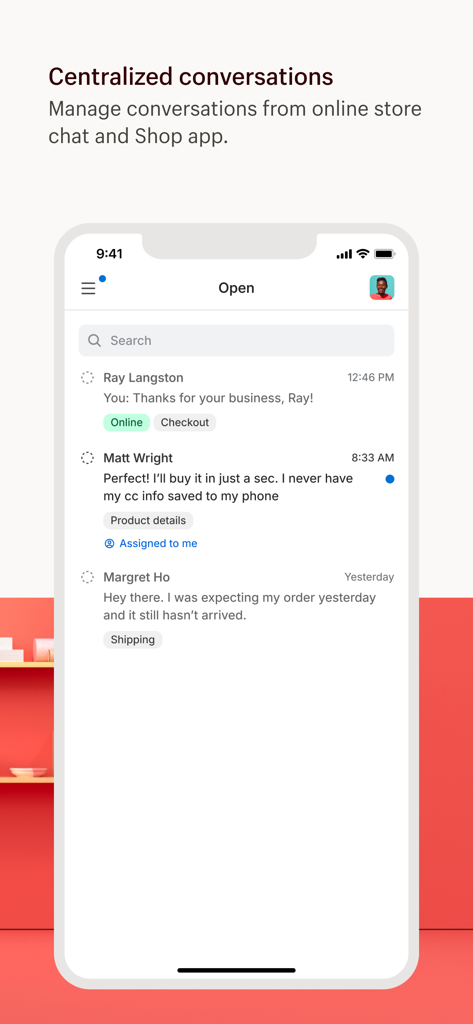Open the Matt Wright conversation

click(x=236, y=500)
